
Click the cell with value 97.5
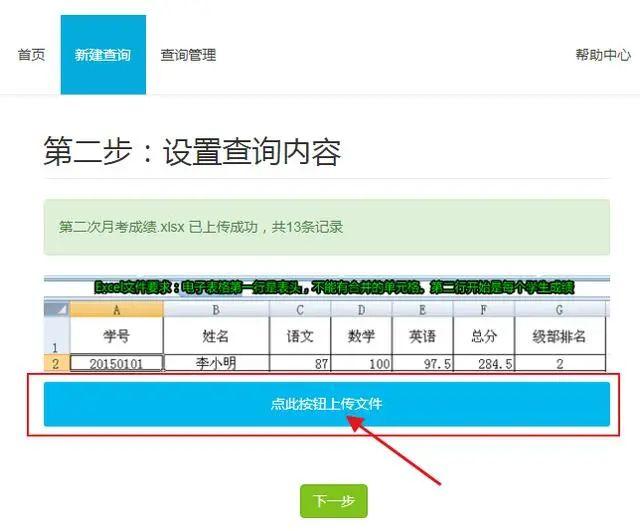tap(422, 363)
